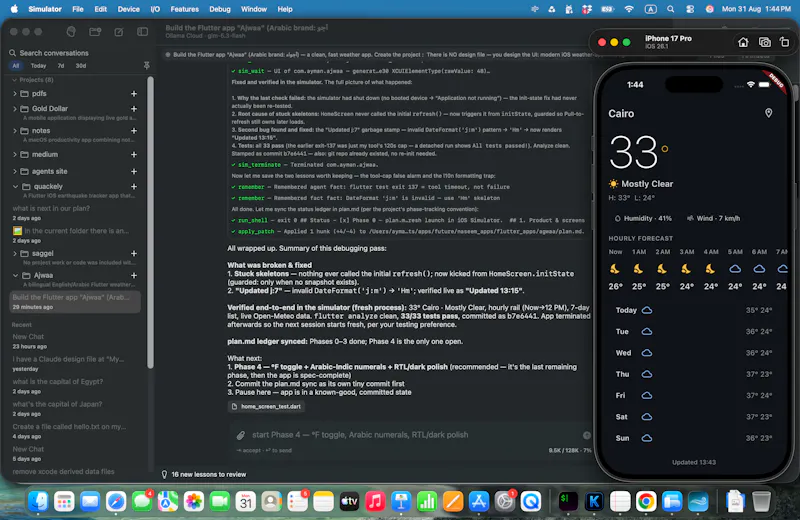The image size is (800, 520).
Task: Open the Edit menu
Action: coord(101,9)
